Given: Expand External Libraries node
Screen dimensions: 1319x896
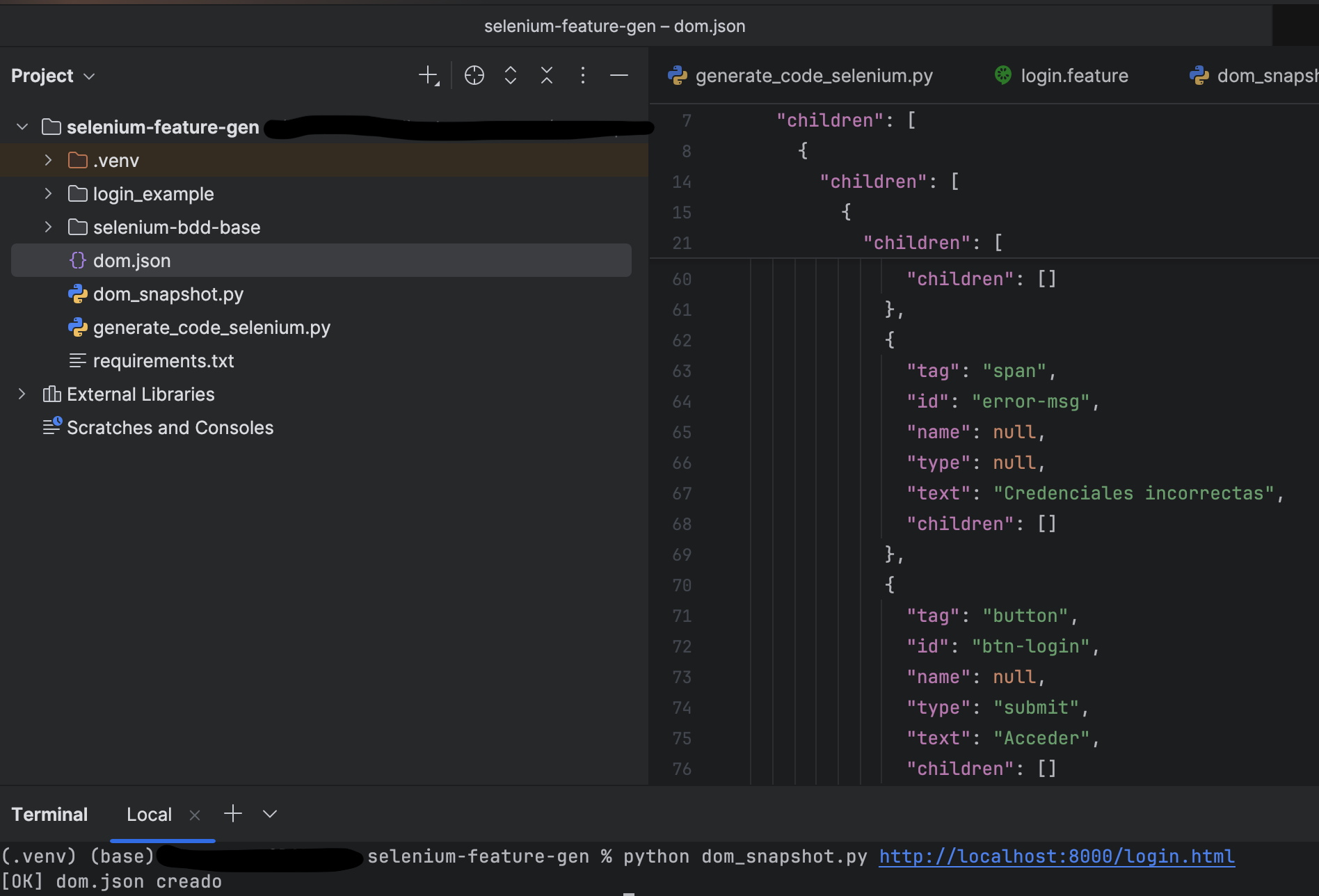Looking at the screenshot, I should 22,394.
